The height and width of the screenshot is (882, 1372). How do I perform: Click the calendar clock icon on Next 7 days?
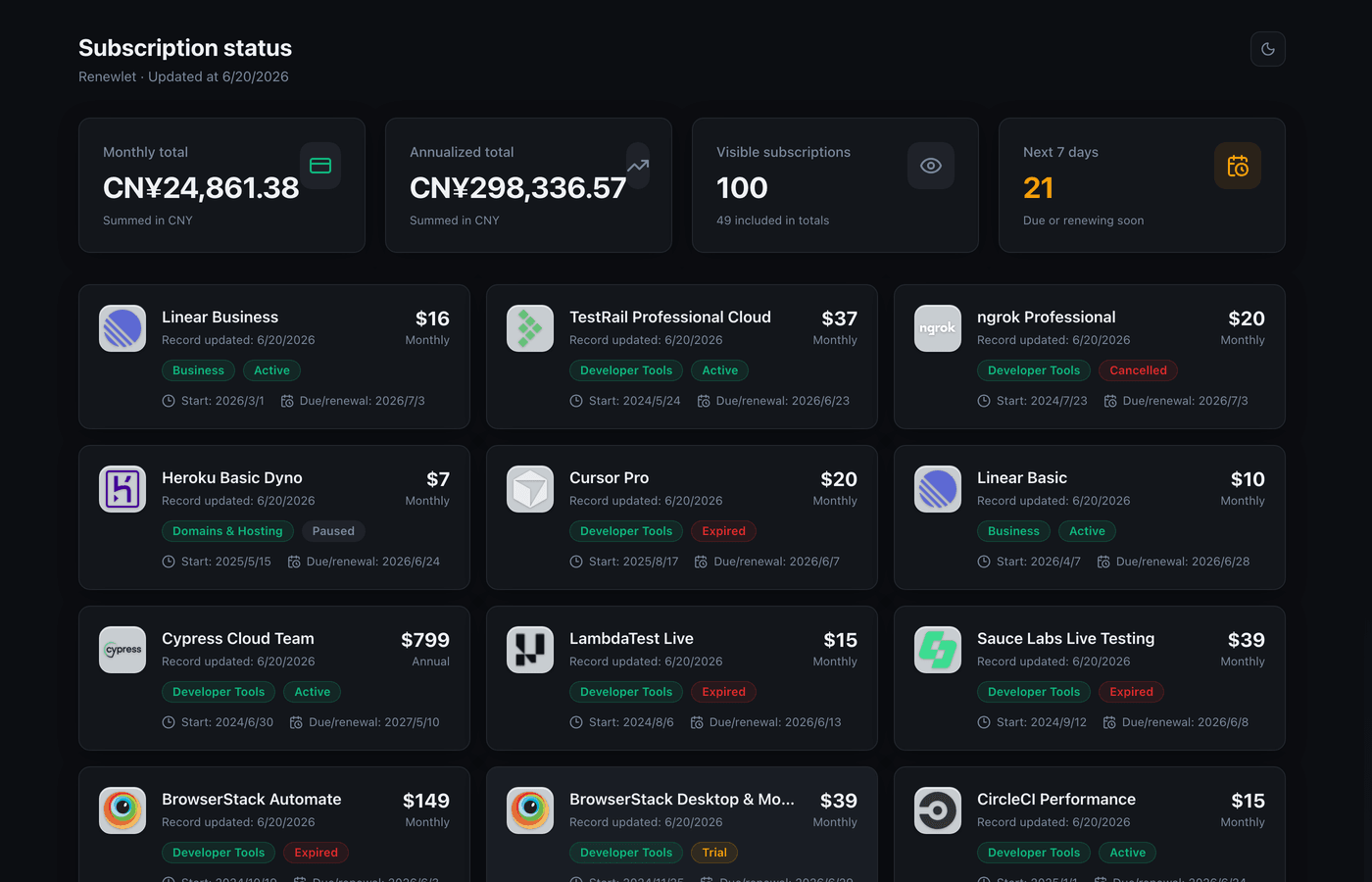1238,166
